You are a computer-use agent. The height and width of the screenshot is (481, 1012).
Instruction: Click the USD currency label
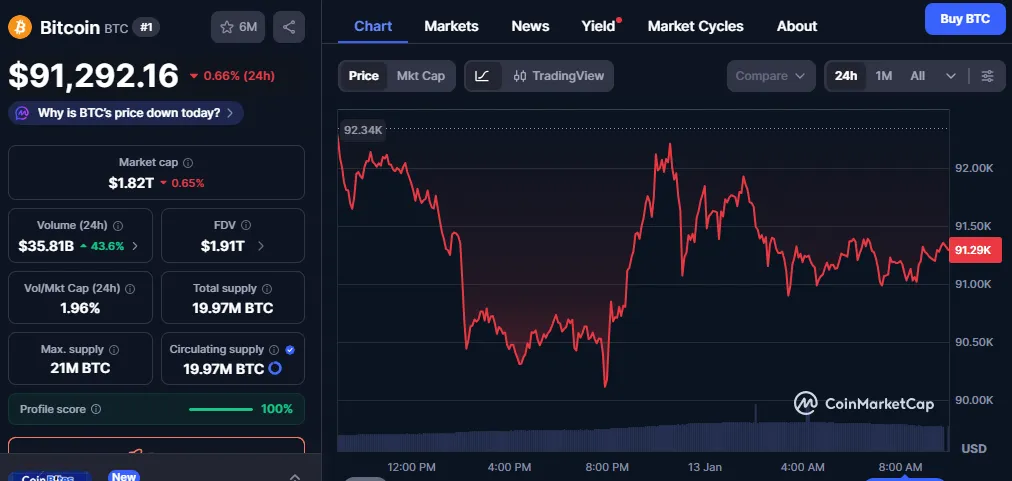pyautogui.click(x=973, y=448)
